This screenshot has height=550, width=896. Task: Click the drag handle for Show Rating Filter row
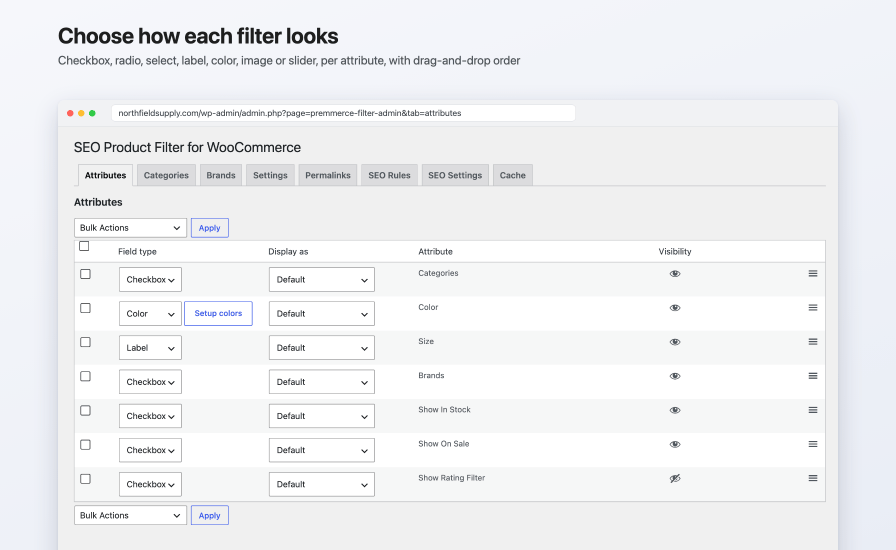point(813,478)
